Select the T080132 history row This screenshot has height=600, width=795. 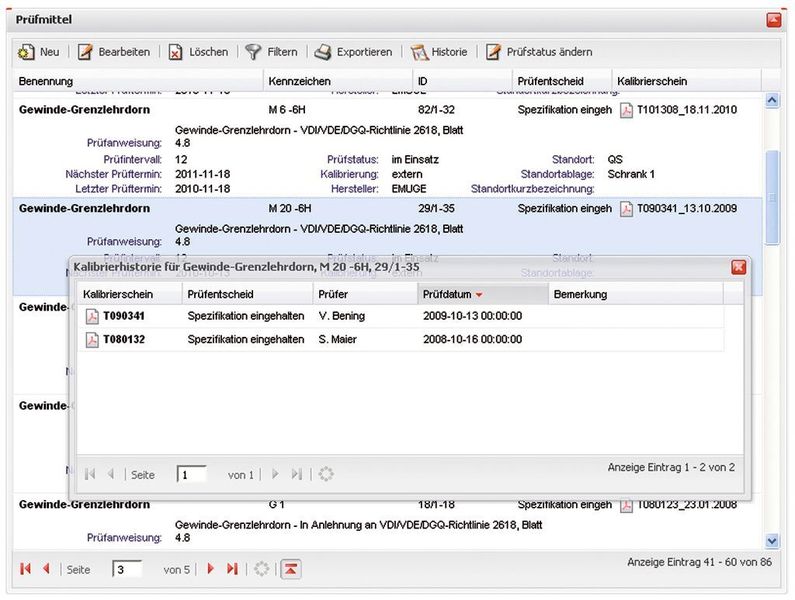click(401, 340)
